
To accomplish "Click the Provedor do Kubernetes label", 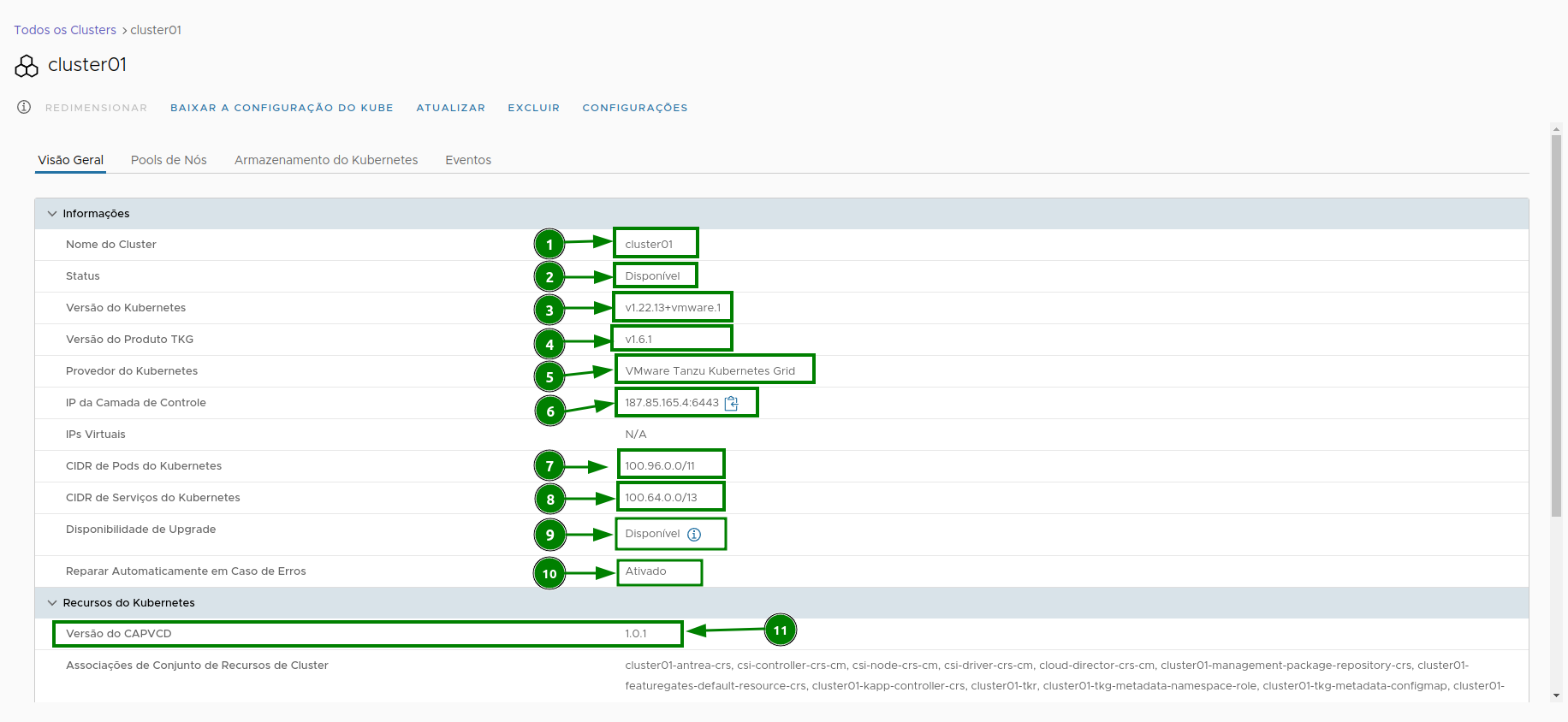I will pos(132,371).
